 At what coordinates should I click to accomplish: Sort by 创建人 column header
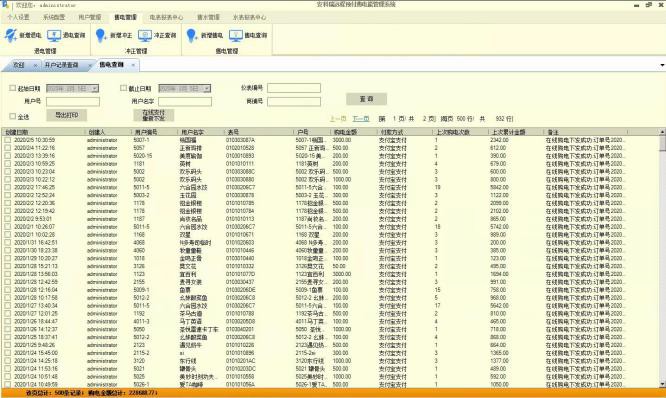pos(107,132)
